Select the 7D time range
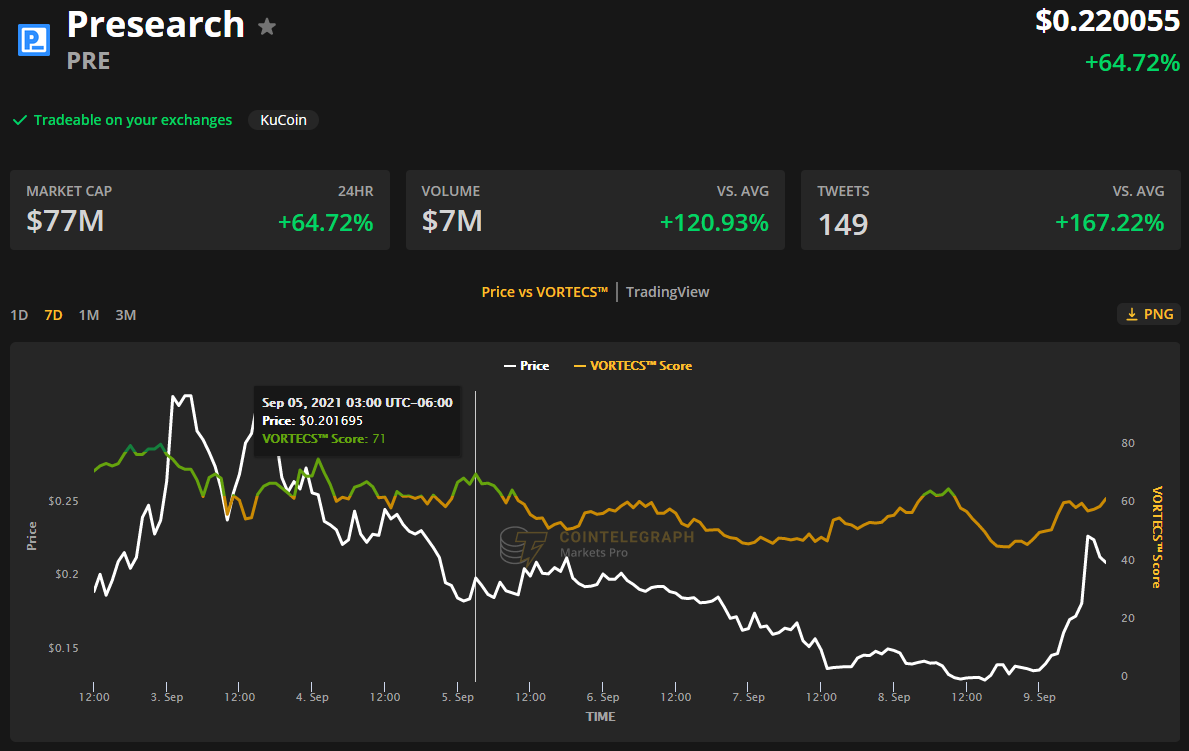Viewport: 1189px width, 751px height. [53, 315]
